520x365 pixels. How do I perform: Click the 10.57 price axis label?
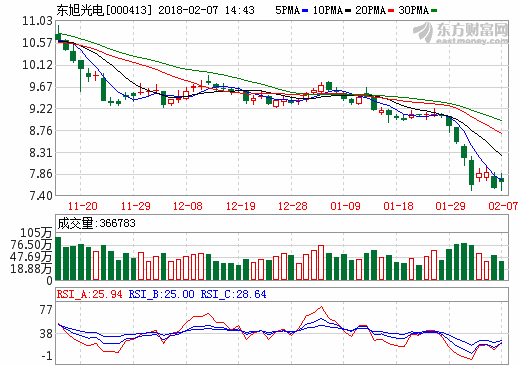coord(37,43)
